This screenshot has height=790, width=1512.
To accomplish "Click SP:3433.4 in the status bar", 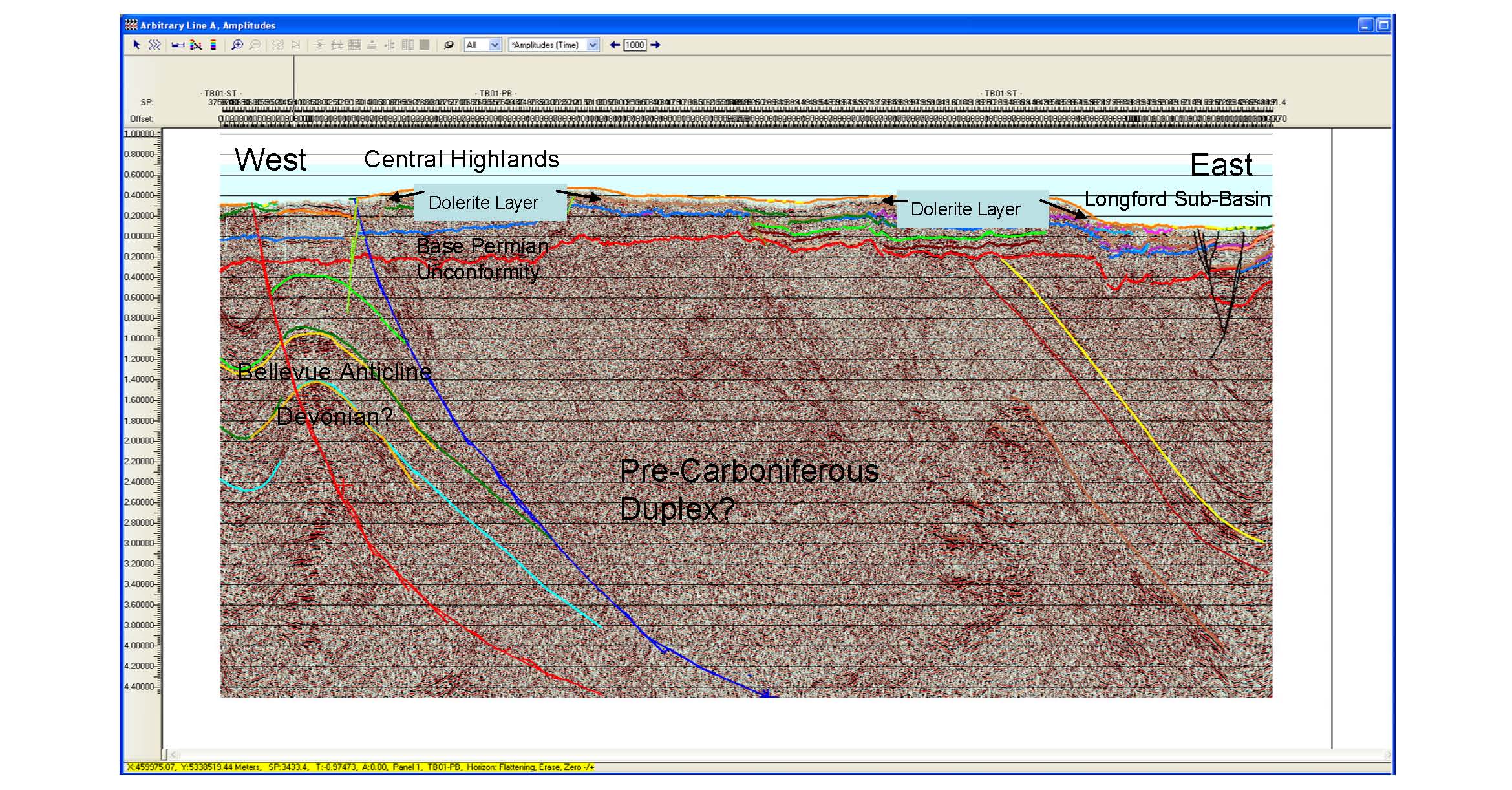I will point(288,767).
